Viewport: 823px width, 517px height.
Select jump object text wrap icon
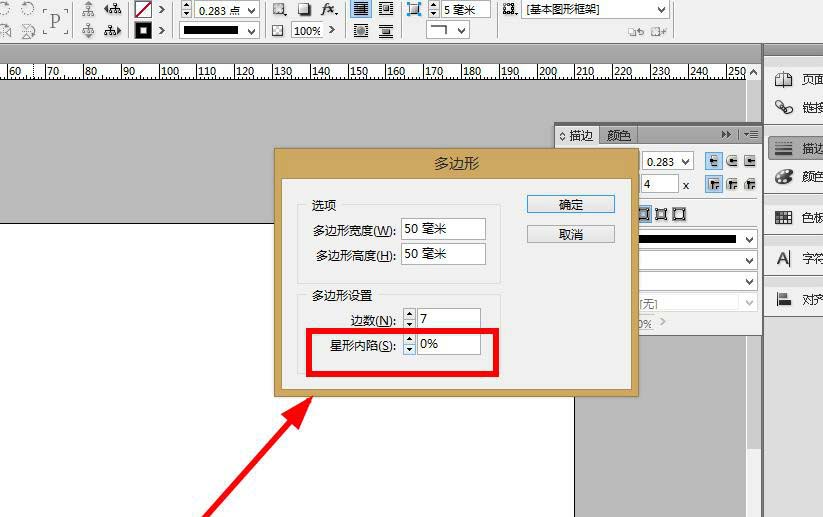386,31
